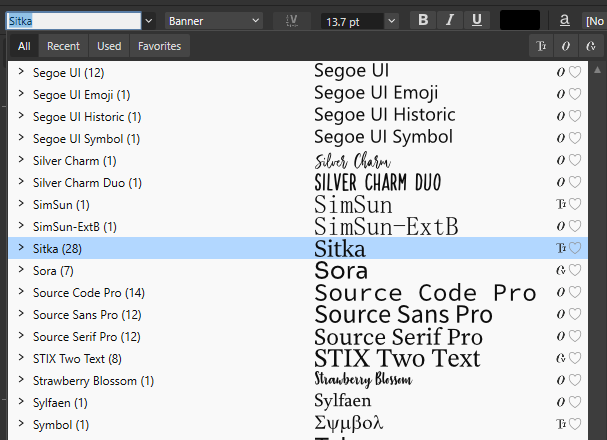Click the 13.7 pt font size field

click(352, 21)
